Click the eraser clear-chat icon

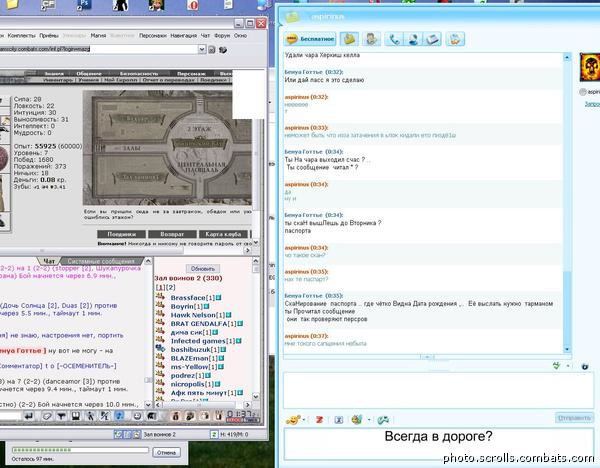[x=47, y=416]
